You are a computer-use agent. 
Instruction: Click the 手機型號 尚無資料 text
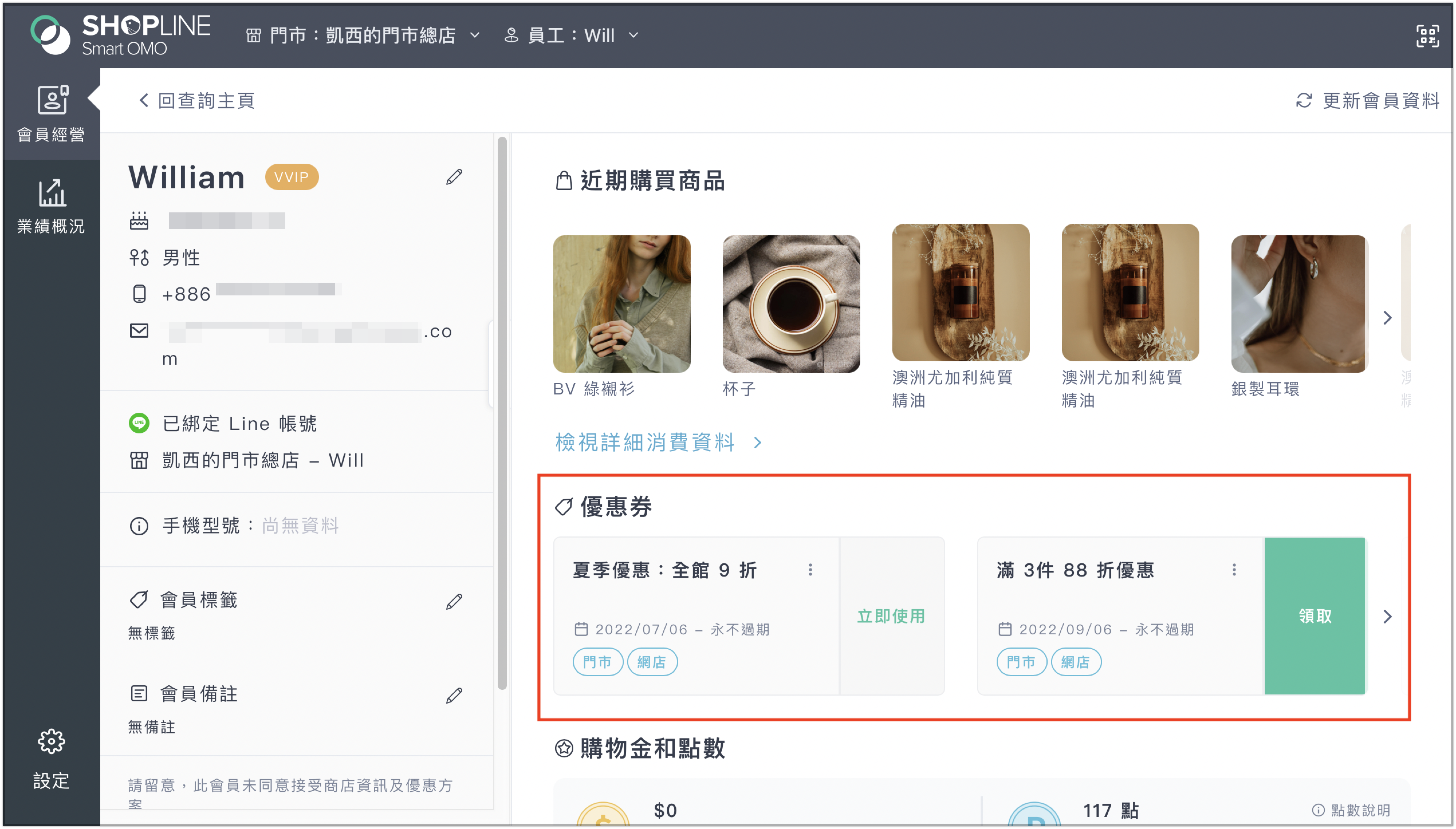[x=251, y=526]
